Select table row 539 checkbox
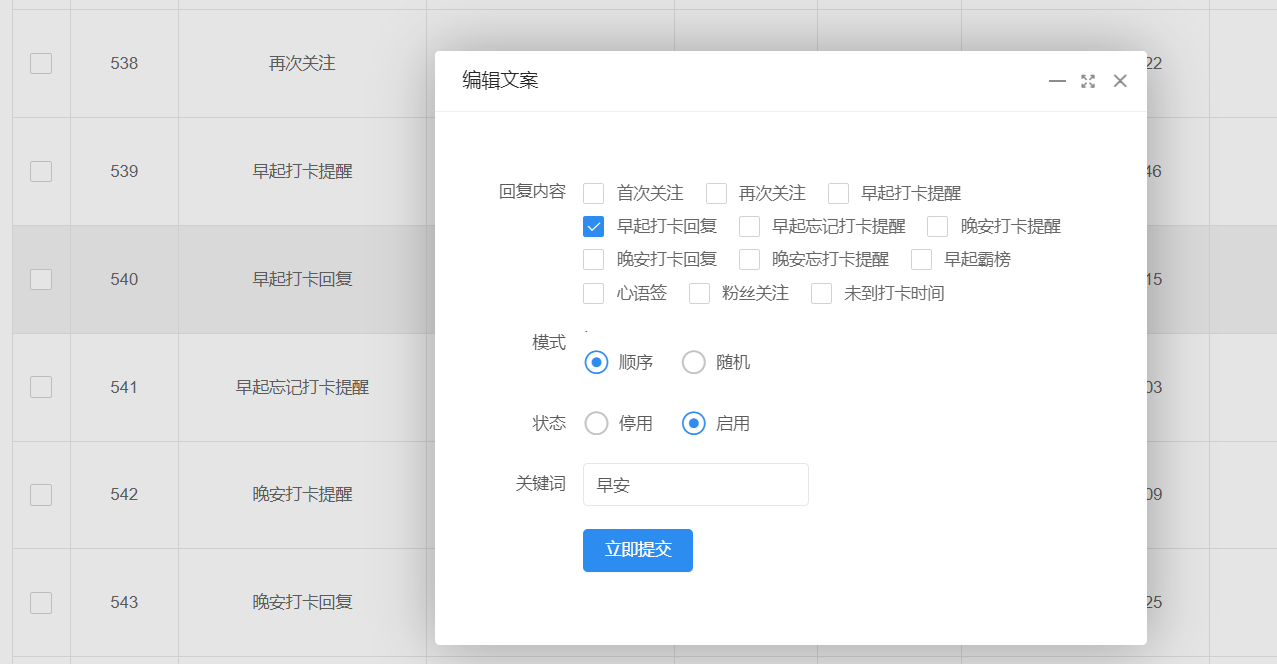 click(41, 171)
